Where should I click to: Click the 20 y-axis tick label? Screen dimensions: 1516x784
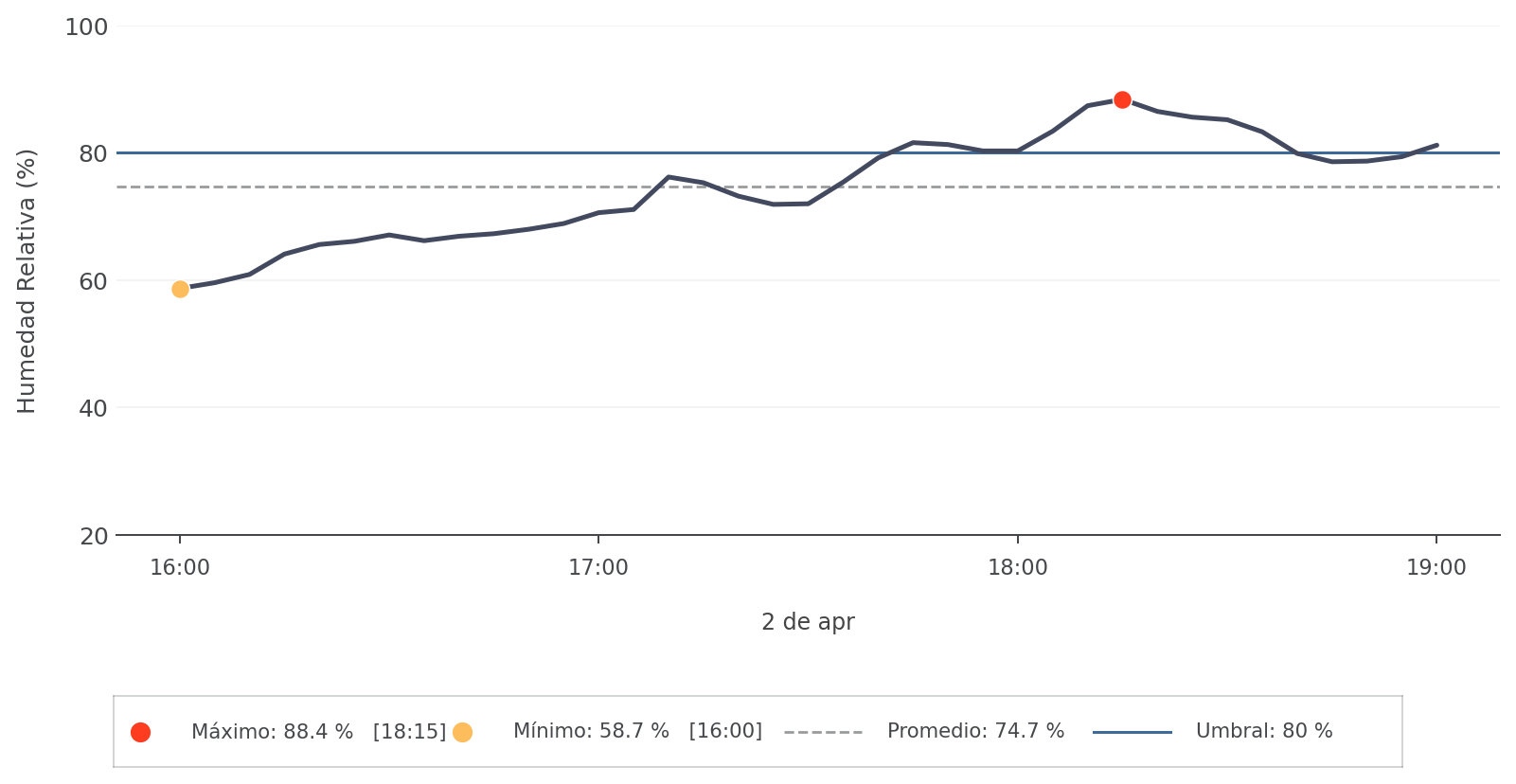click(x=92, y=537)
